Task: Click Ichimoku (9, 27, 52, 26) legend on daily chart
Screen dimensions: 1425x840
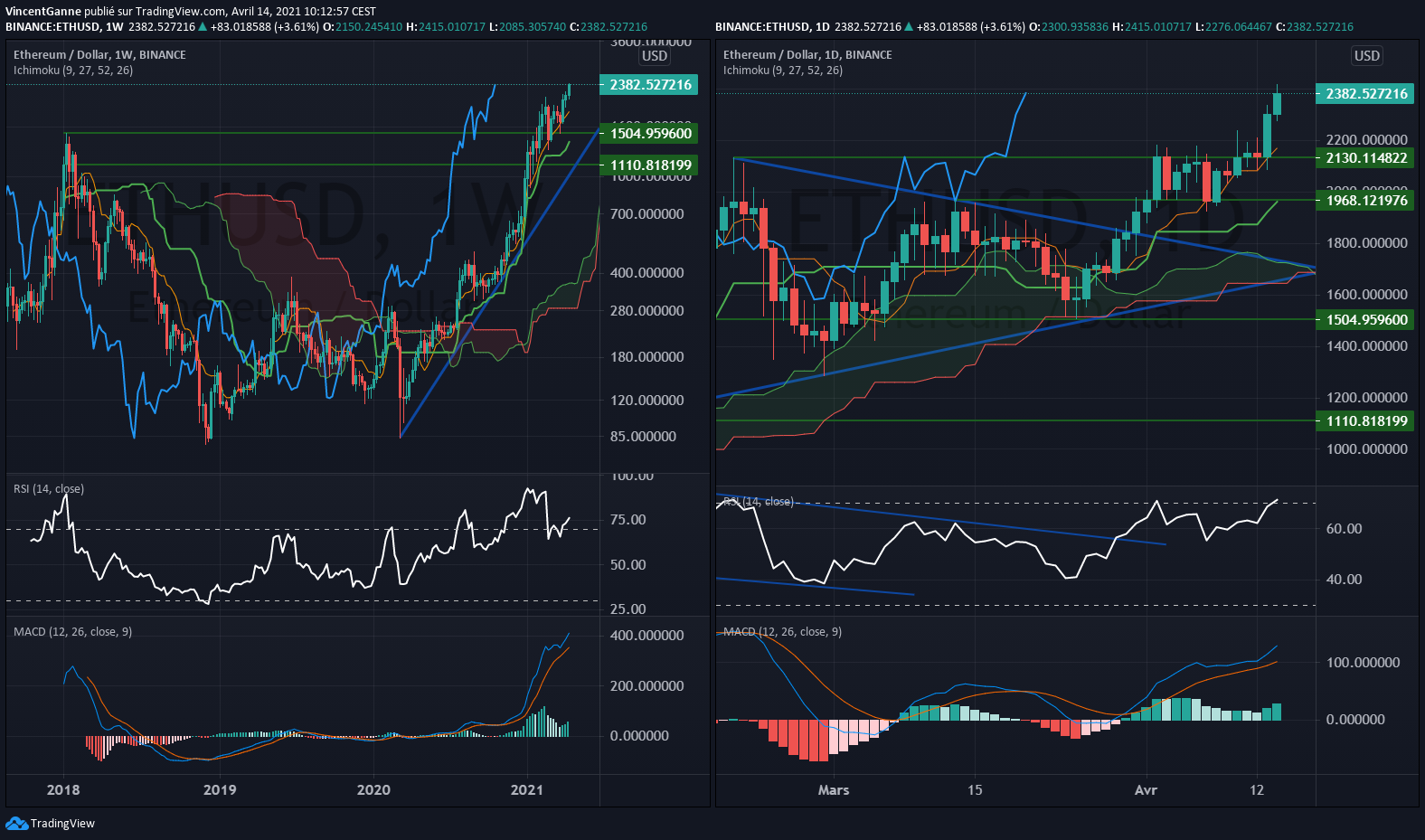Action: (783, 71)
